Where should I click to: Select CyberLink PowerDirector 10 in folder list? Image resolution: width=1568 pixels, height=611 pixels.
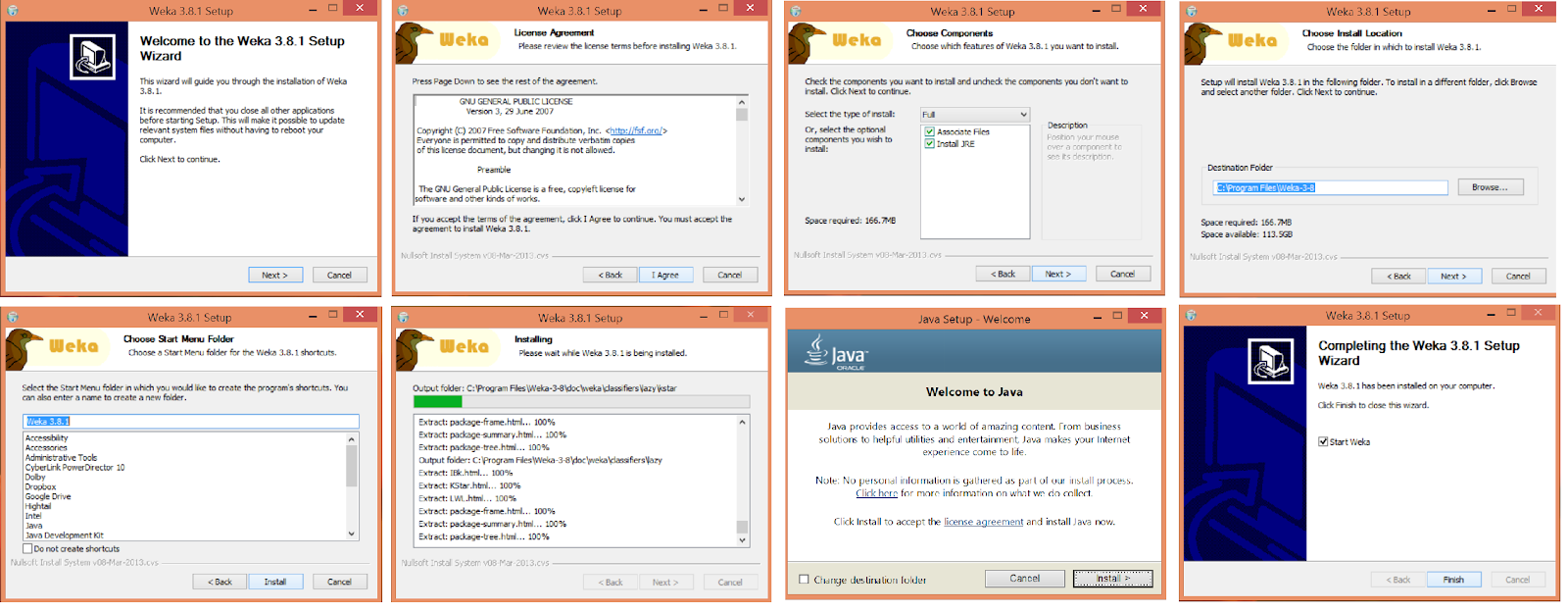point(74,468)
